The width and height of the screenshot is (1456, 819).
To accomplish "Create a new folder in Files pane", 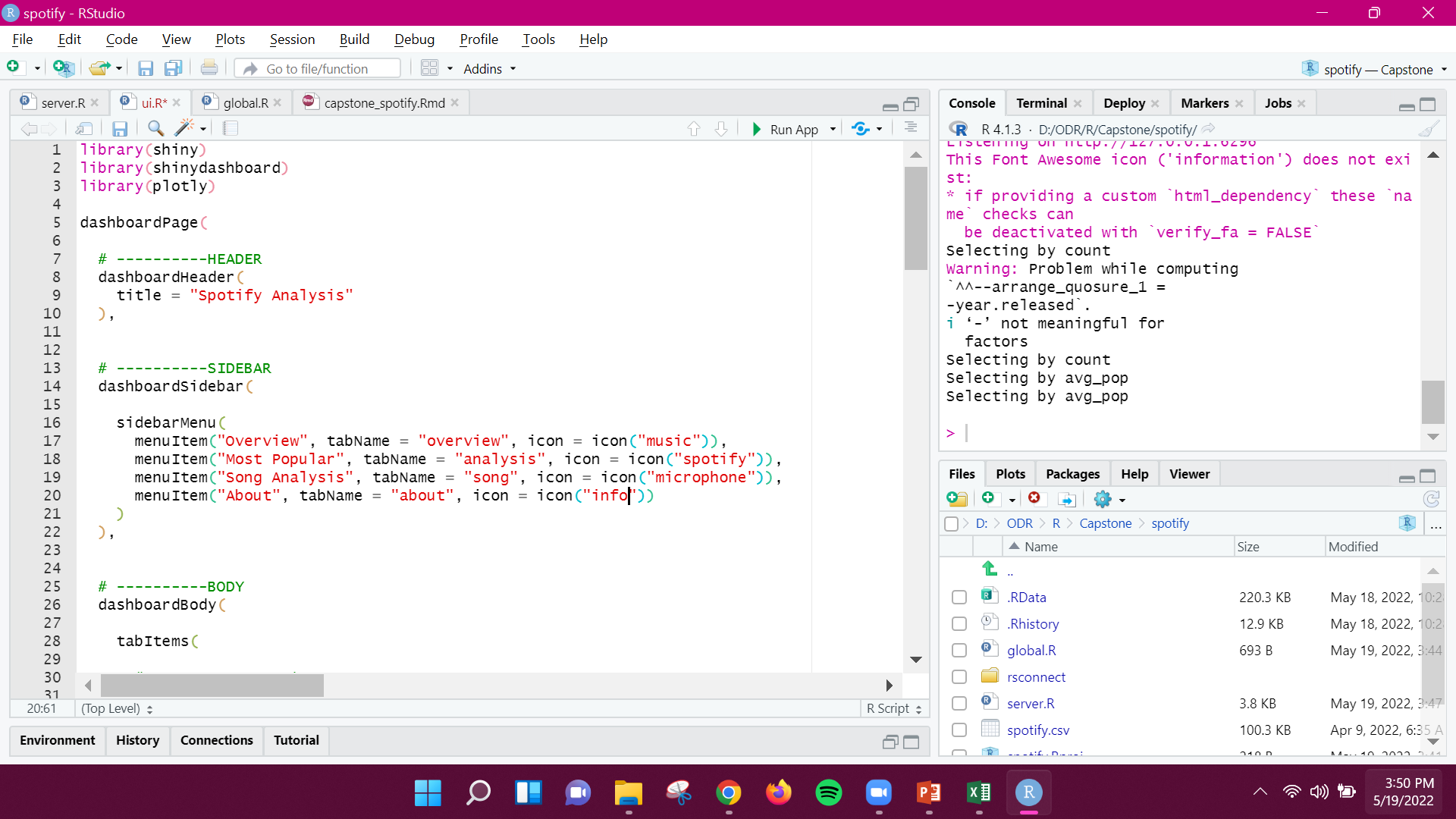I will click(x=957, y=499).
